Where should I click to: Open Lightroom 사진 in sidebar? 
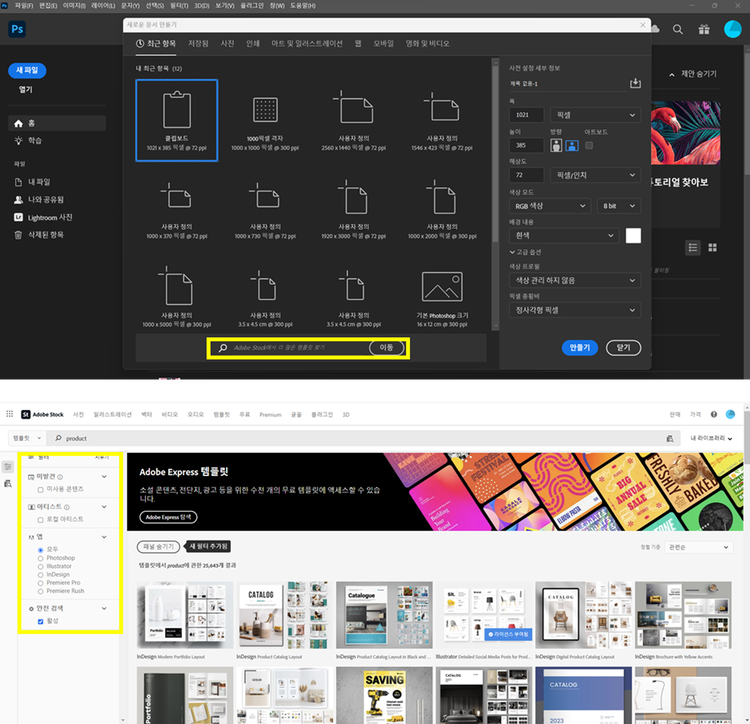coord(43,218)
